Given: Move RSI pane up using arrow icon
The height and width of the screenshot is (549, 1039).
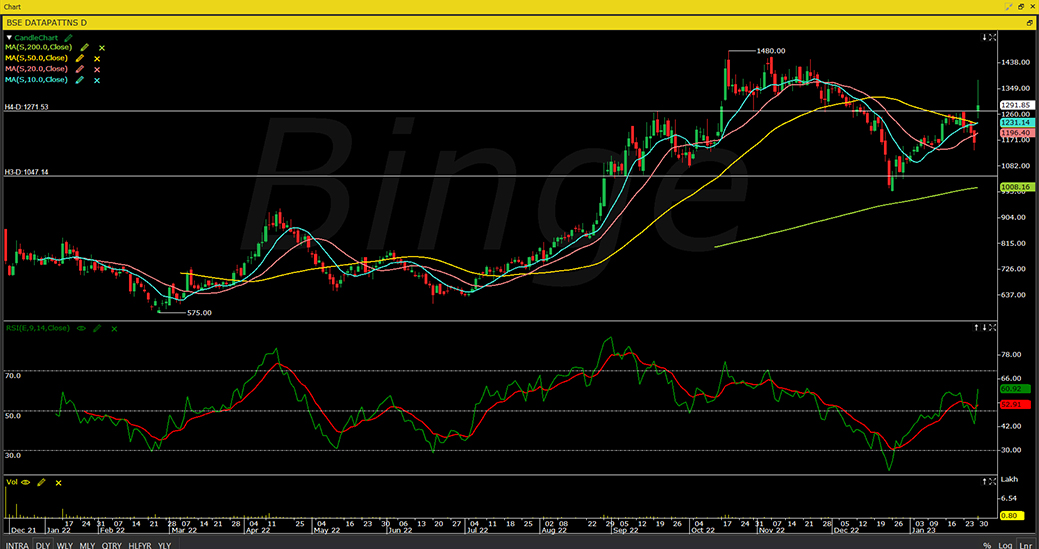Looking at the screenshot, I should [977, 327].
